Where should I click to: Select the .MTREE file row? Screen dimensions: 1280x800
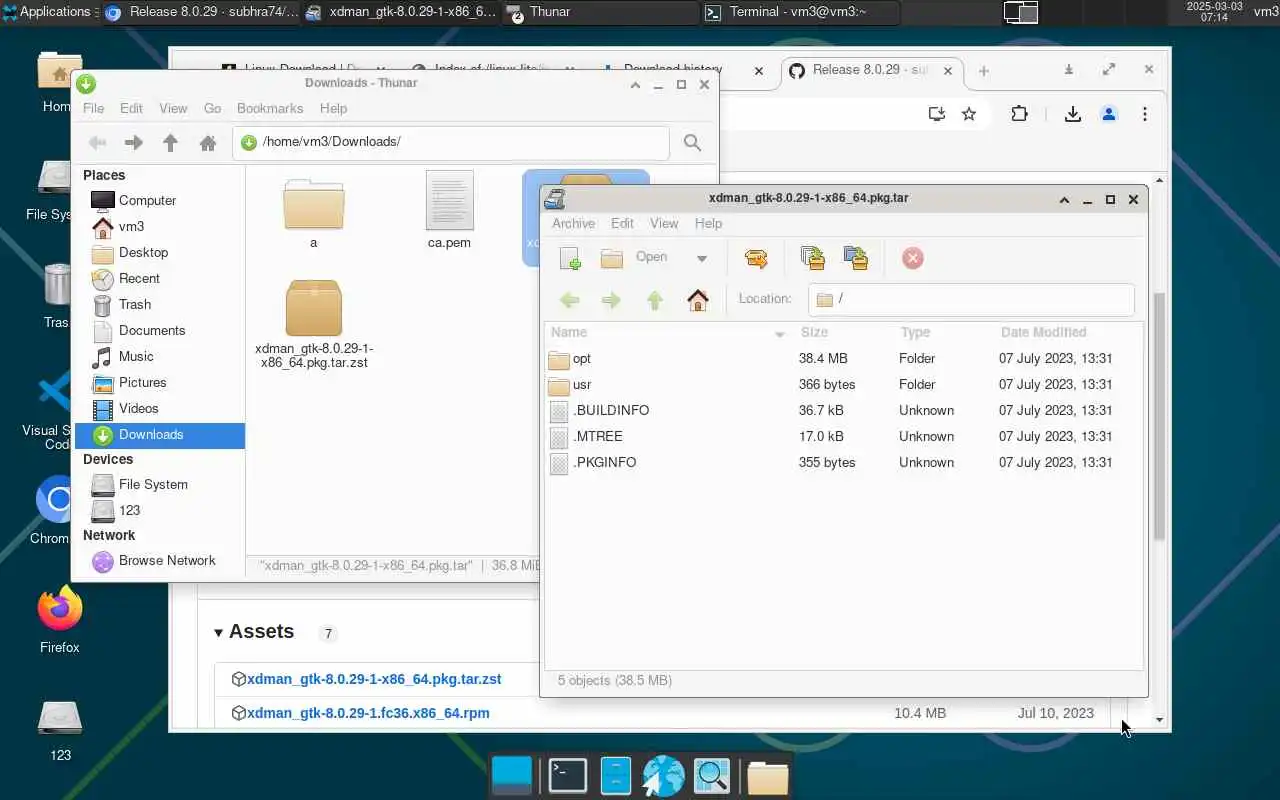[x=844, y=436]
